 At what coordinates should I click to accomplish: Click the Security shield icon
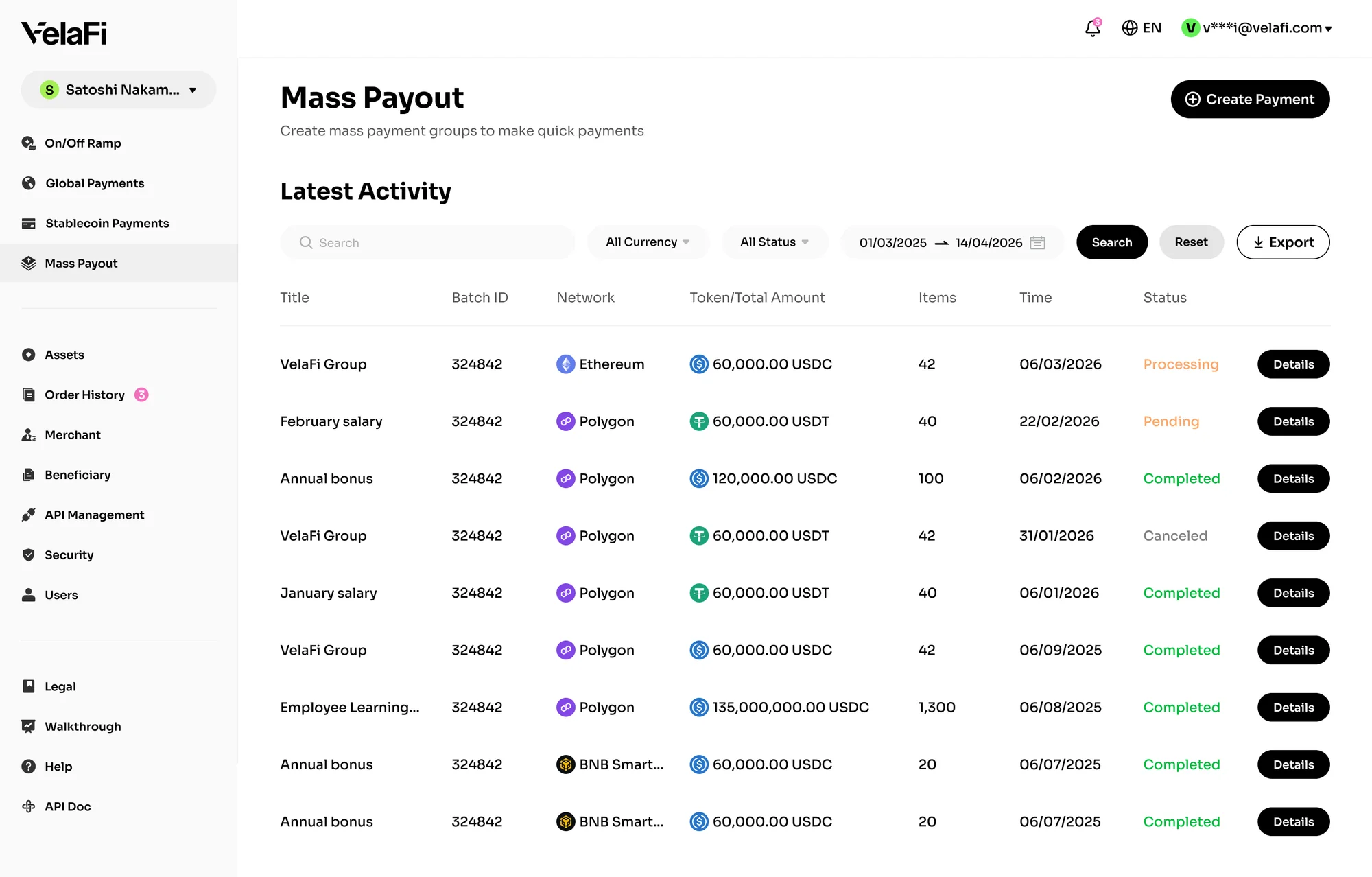29,555
